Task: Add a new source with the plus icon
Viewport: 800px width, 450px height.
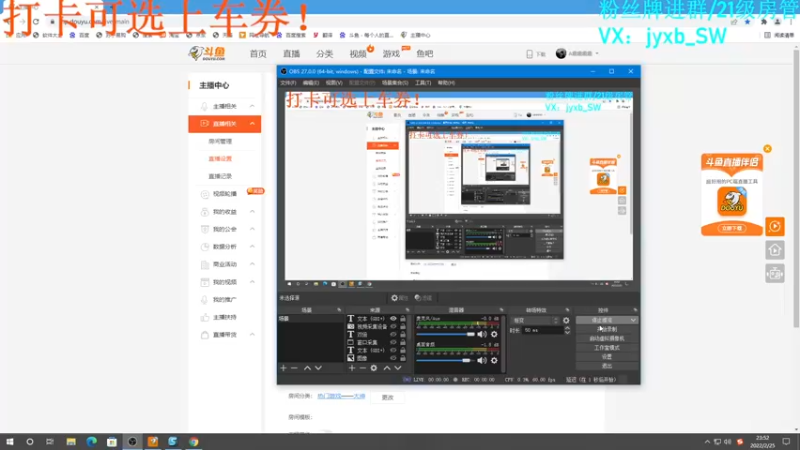Action: [352, 368]
